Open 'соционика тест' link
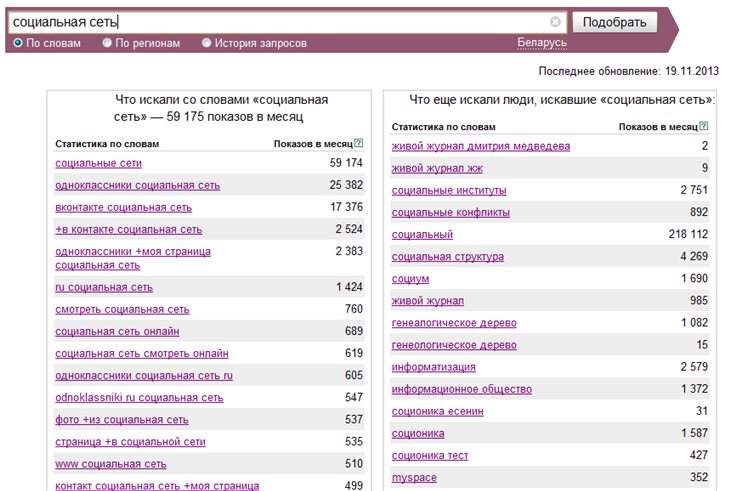 (430, 455)
